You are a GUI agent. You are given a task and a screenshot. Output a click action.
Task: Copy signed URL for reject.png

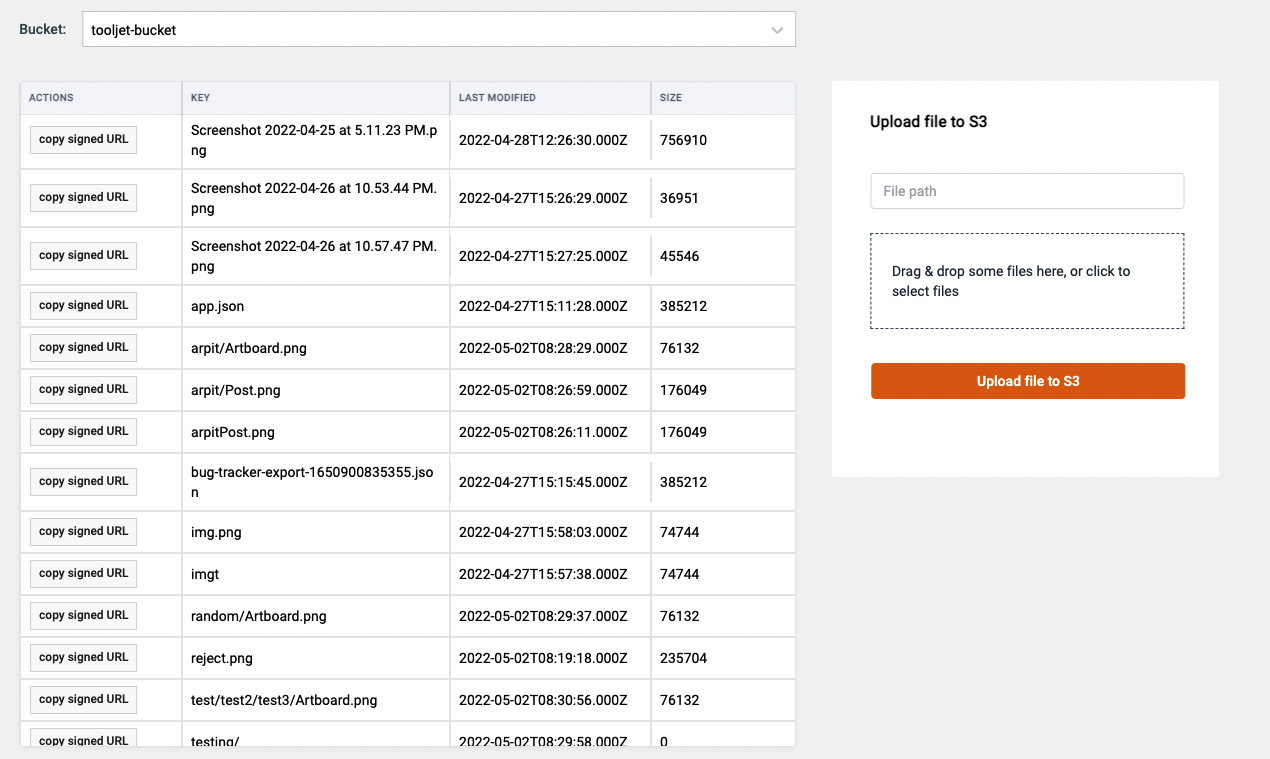point(83,658)
